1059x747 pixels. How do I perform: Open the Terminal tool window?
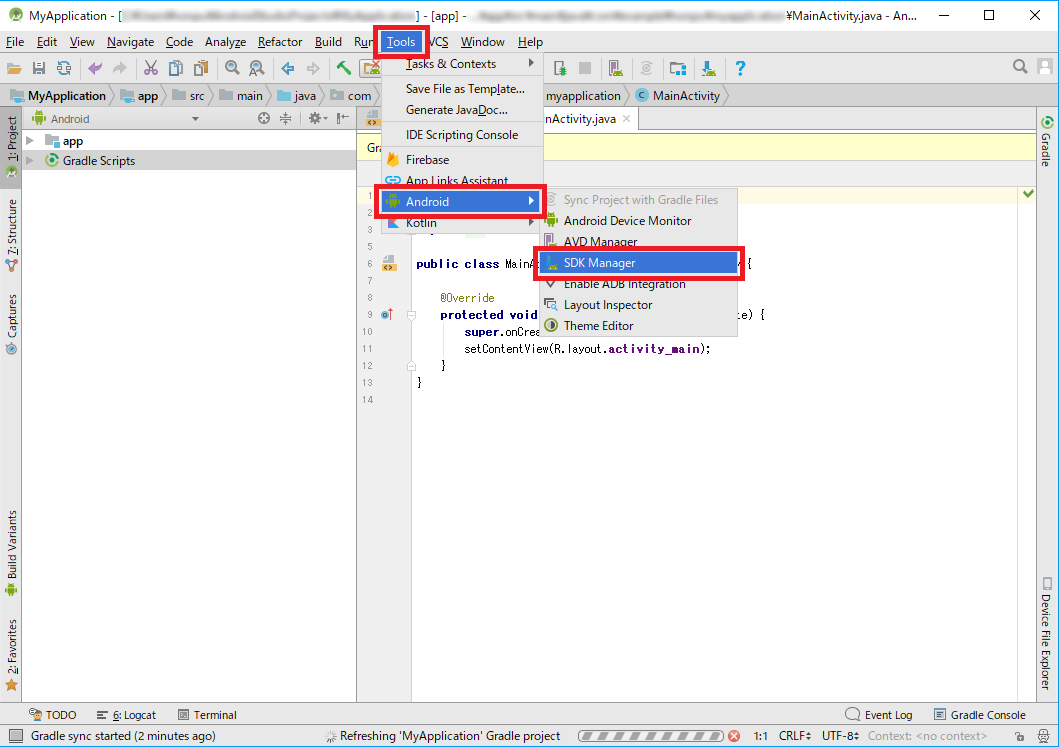click(207, 715)
